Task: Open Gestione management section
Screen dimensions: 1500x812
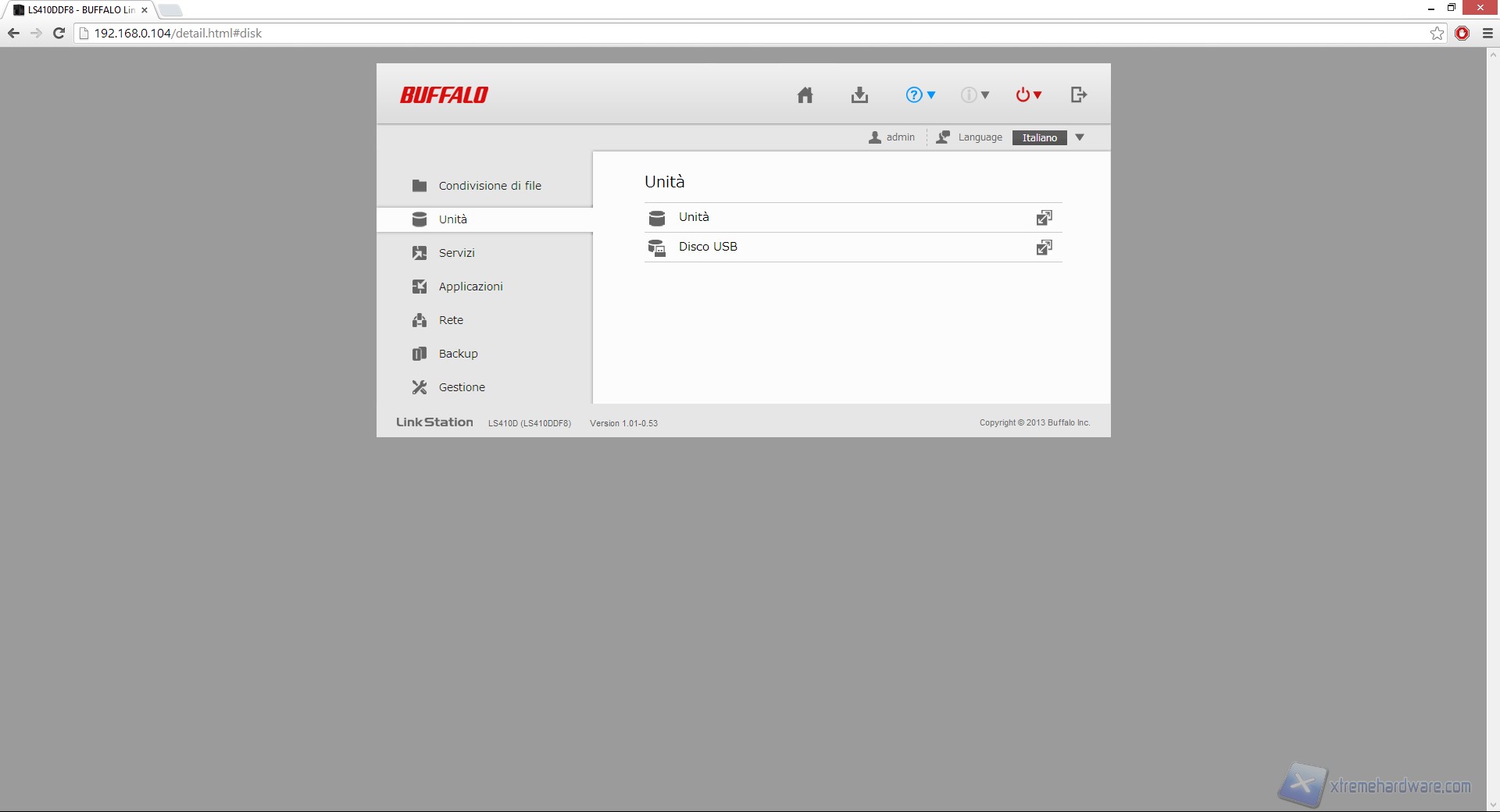Action: [x=462, y=387]
